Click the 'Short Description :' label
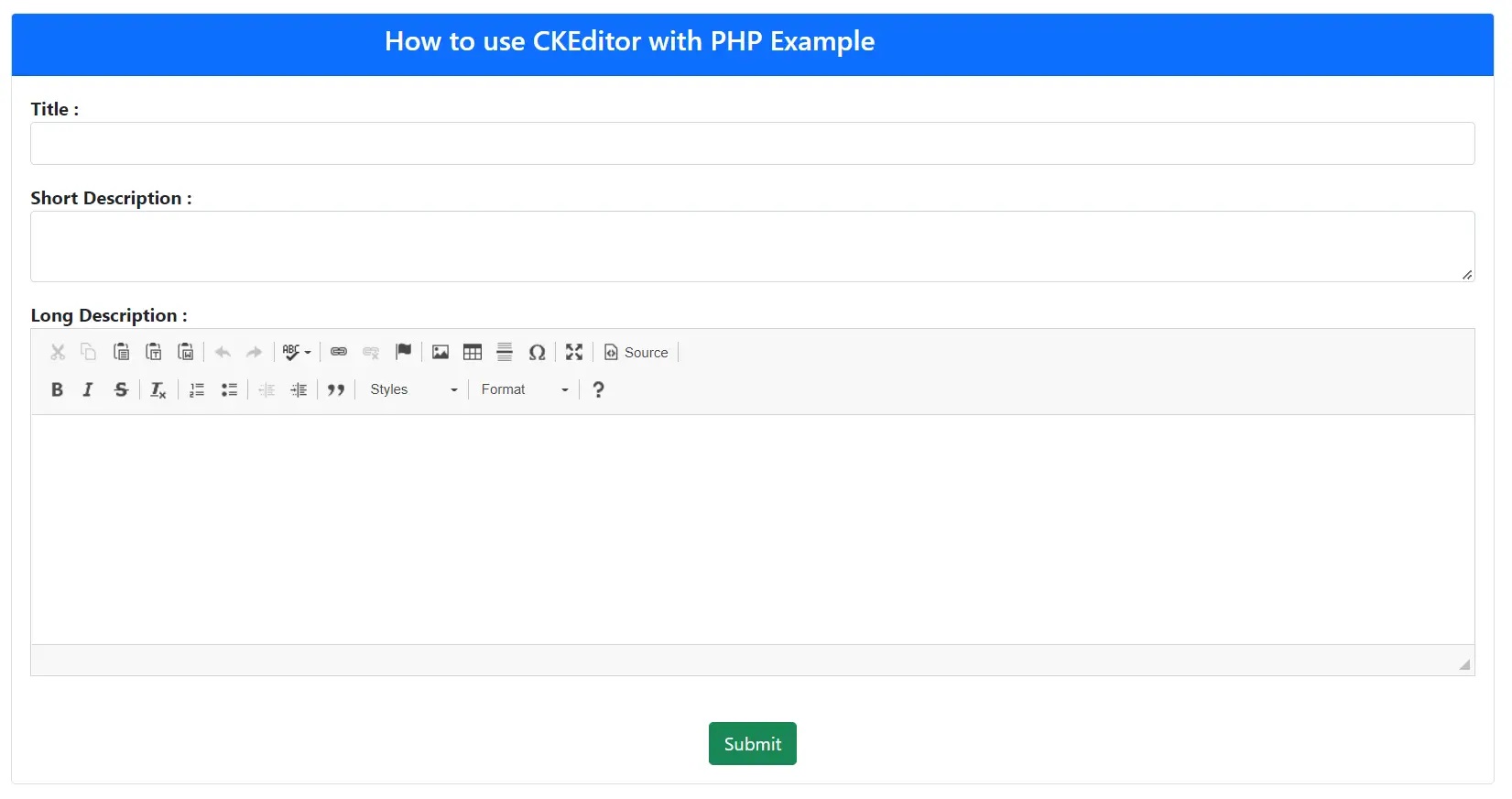This screenshot has height=799, width=1512. (111, 198)
